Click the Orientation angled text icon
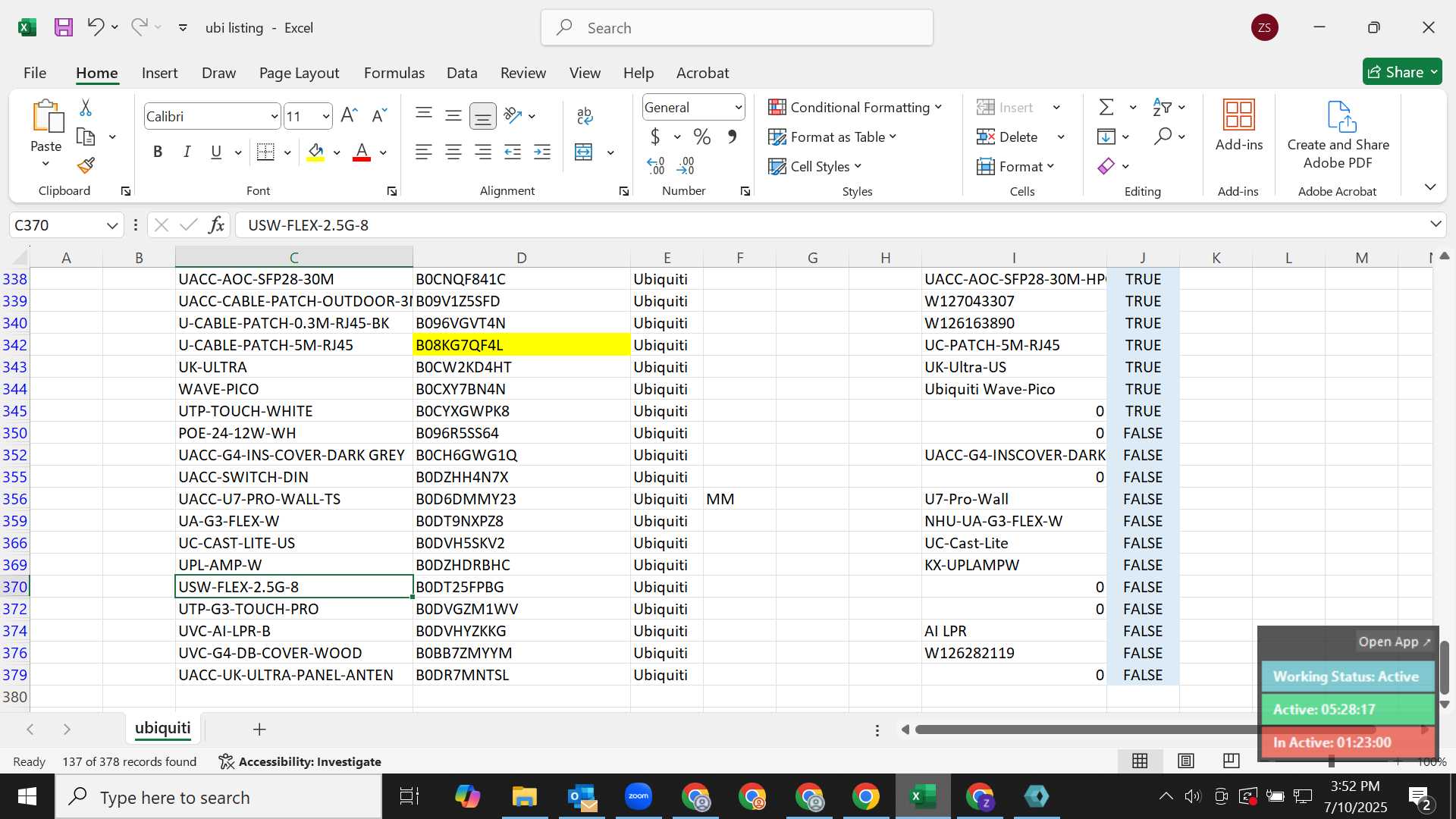This screenshot has height=819, width=1456. click(513, 115)
